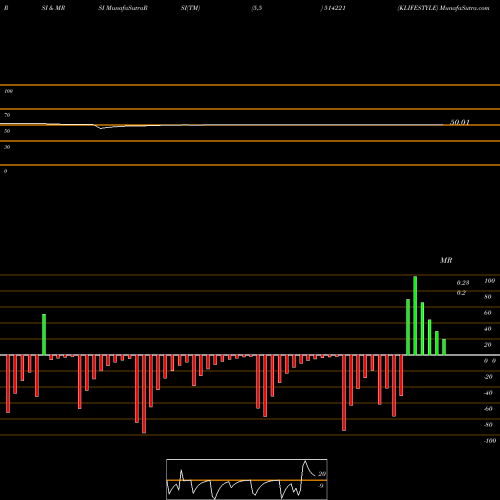
Task: Click the 514221 stock code in header
Action: coord(334,8)
